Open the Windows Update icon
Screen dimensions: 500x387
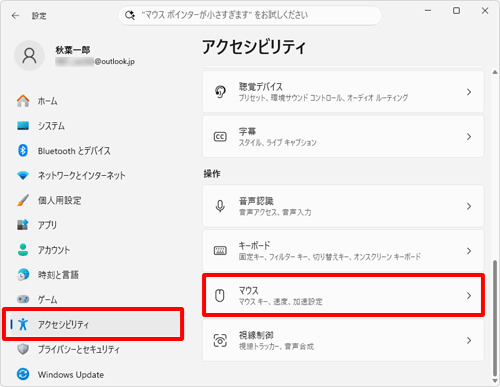(23, 374)
